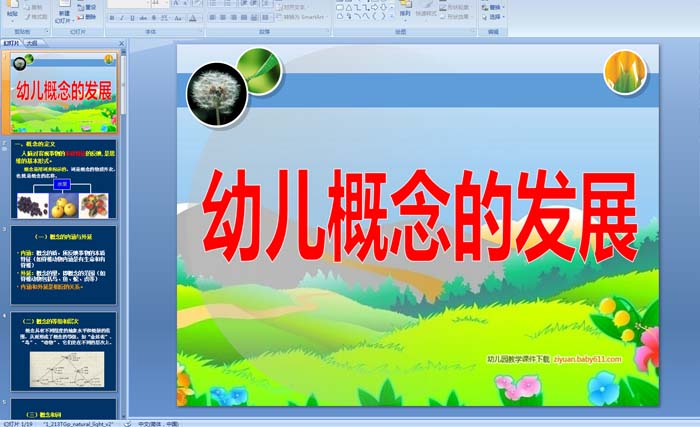Click the Paste (粘贴) button
Image resolution: width=700 pixels, height=427 pixels.
12,10
